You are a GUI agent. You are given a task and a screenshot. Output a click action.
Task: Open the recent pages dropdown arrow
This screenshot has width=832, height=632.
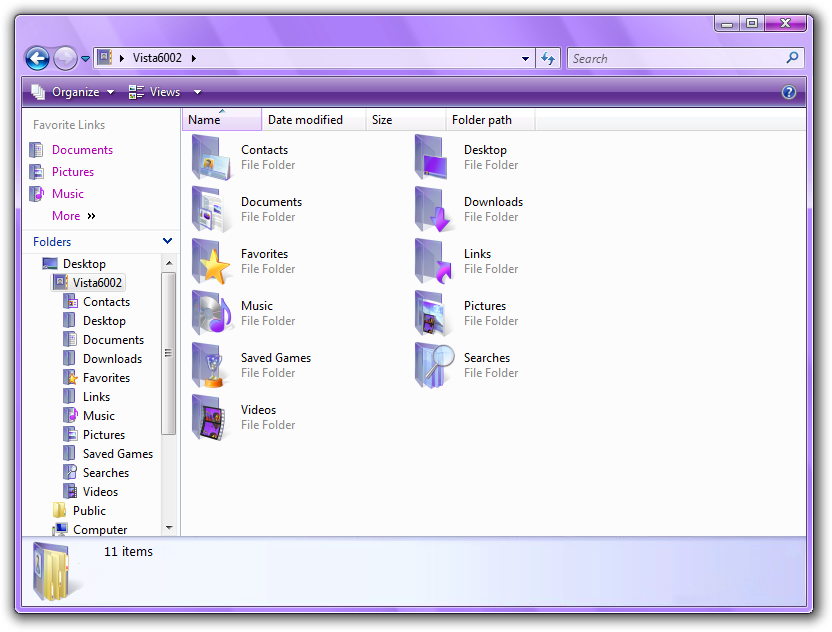coord(85,59)
